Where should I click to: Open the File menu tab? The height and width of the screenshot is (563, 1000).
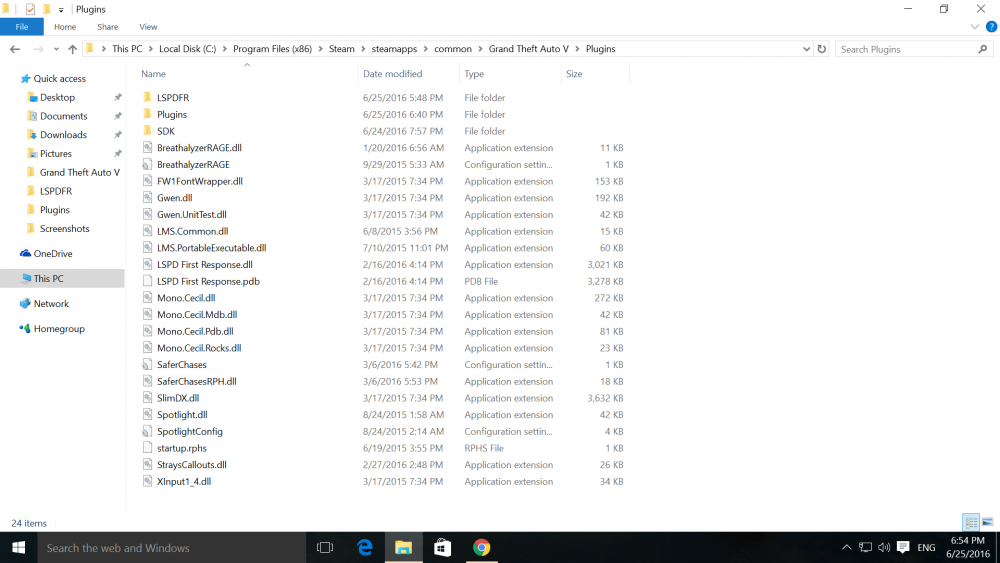coord(22,27)
